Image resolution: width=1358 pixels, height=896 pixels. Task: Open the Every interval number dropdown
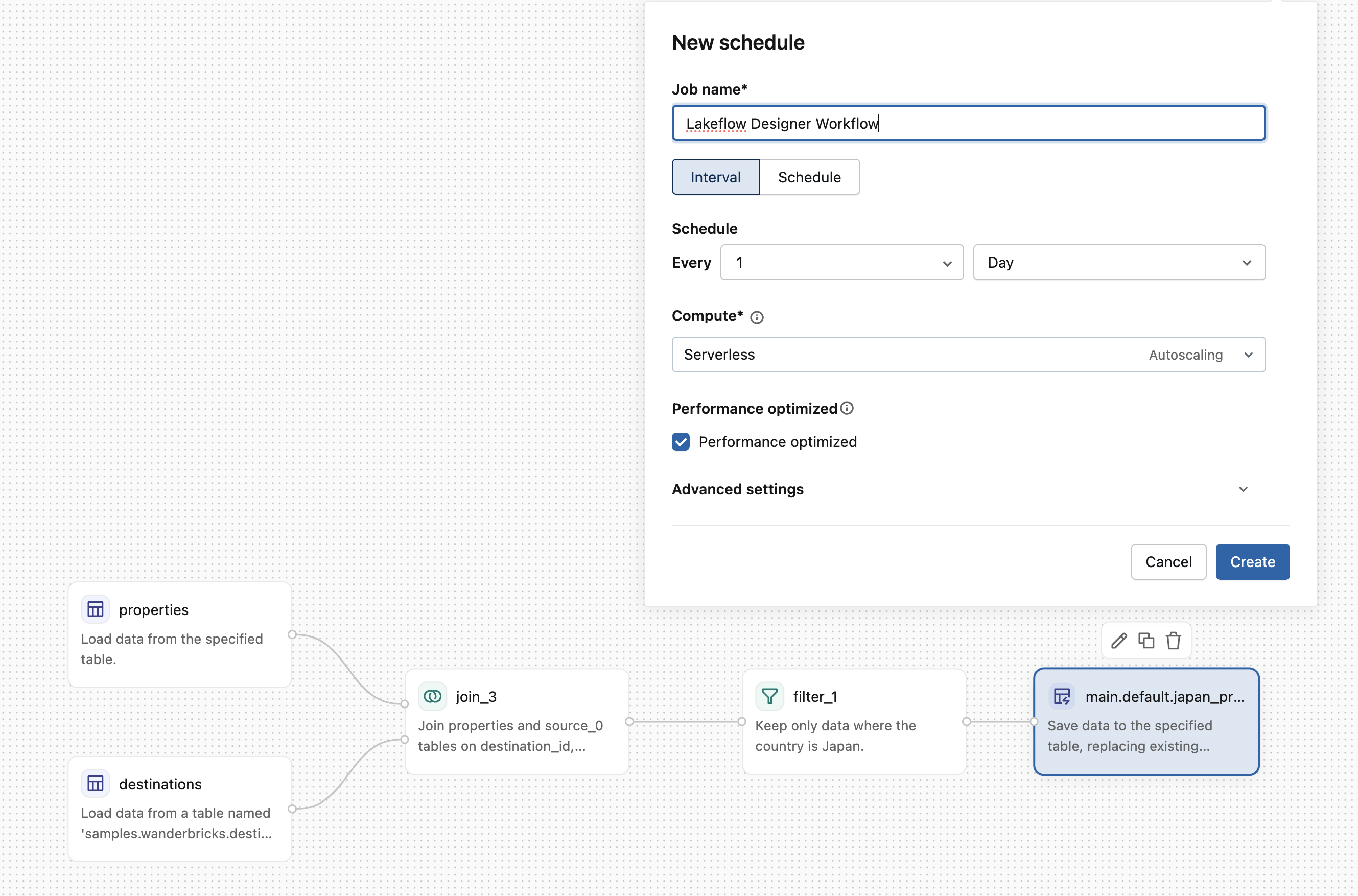pyautogui.click(x=841, y=263)
